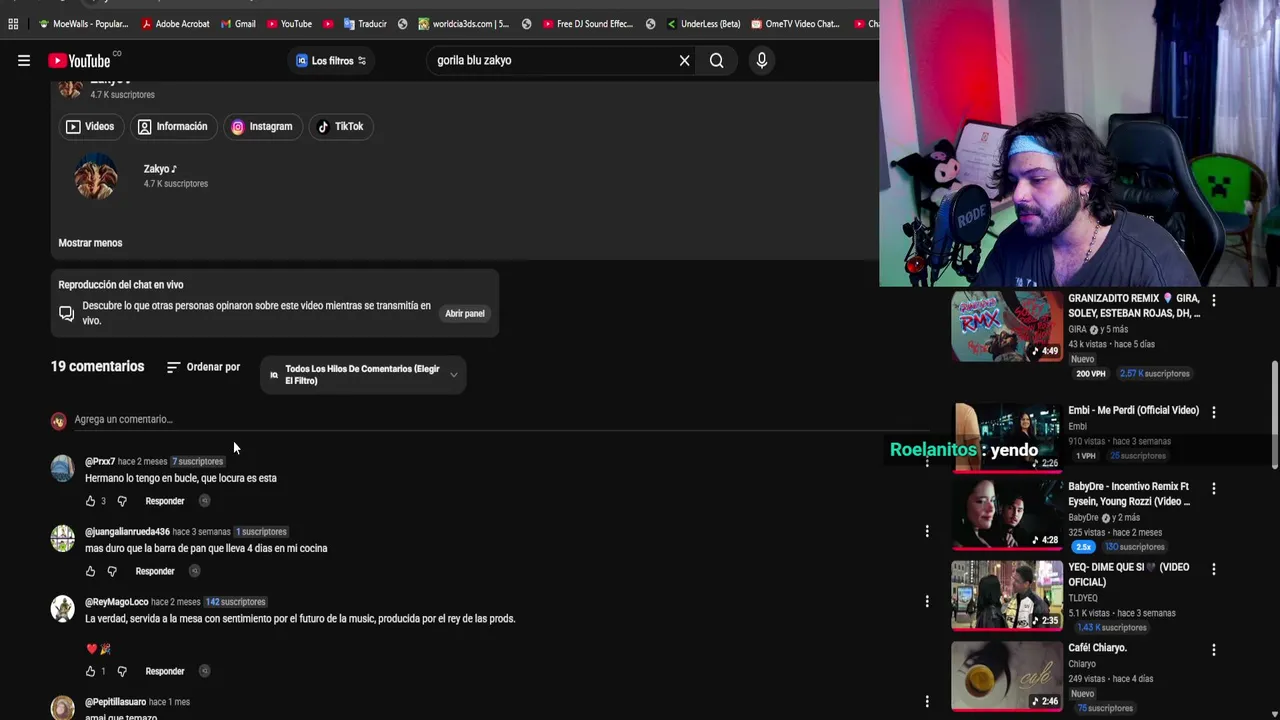Open the Traducir bookmark

365,24
